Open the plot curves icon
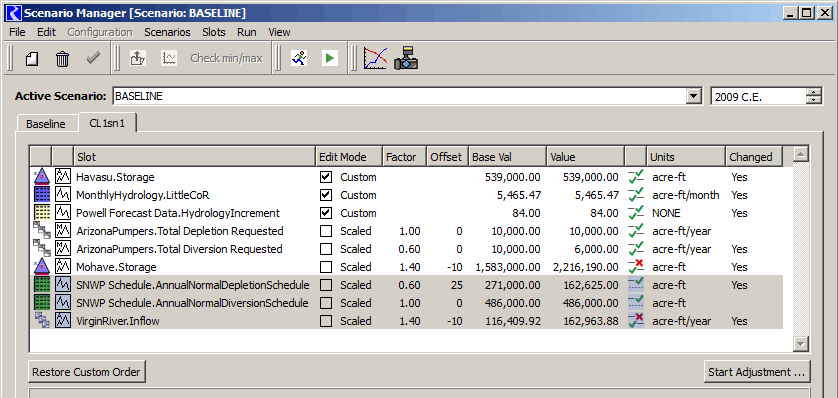 375,58
